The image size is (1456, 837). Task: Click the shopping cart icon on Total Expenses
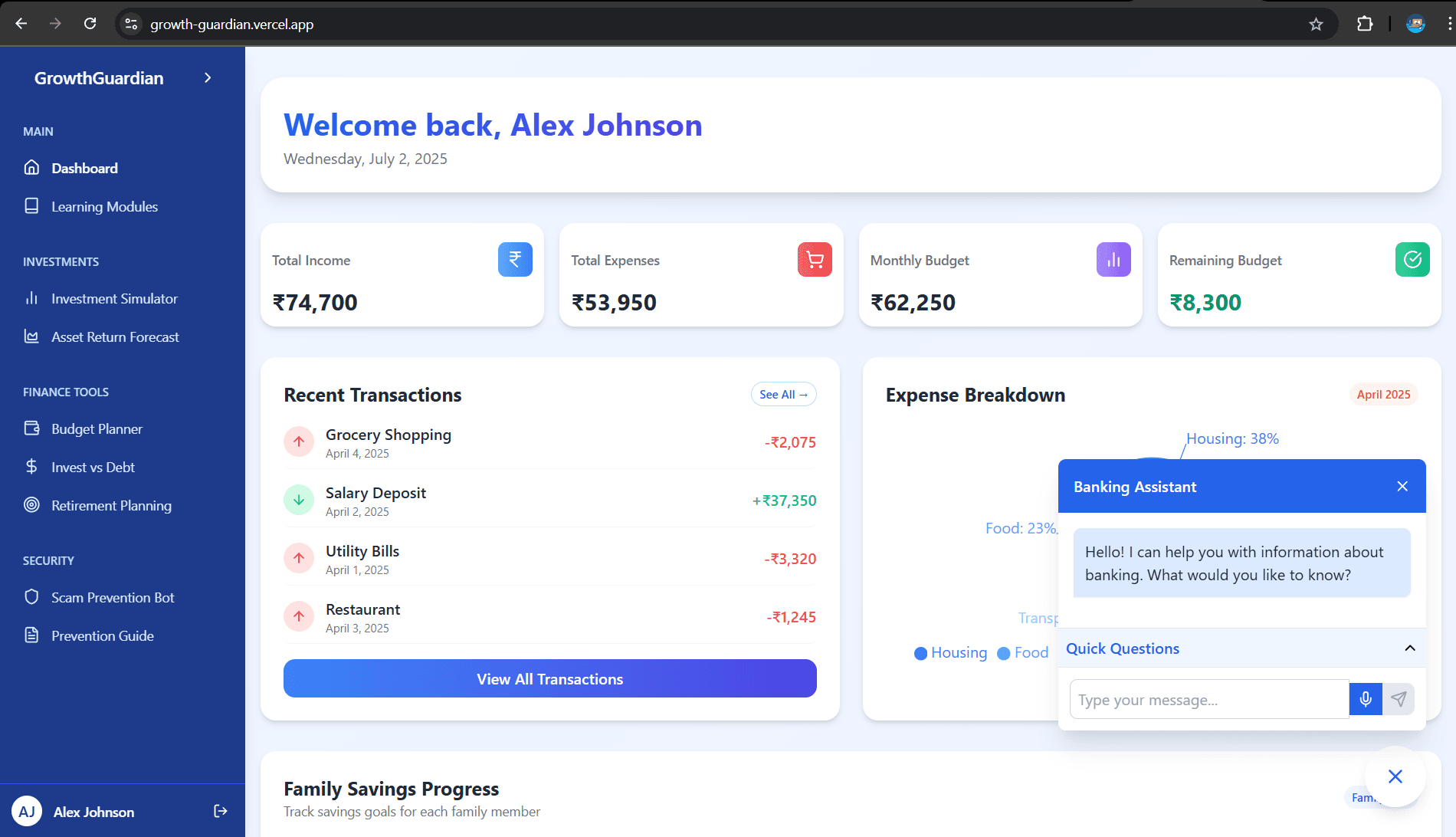click(815, 259)
